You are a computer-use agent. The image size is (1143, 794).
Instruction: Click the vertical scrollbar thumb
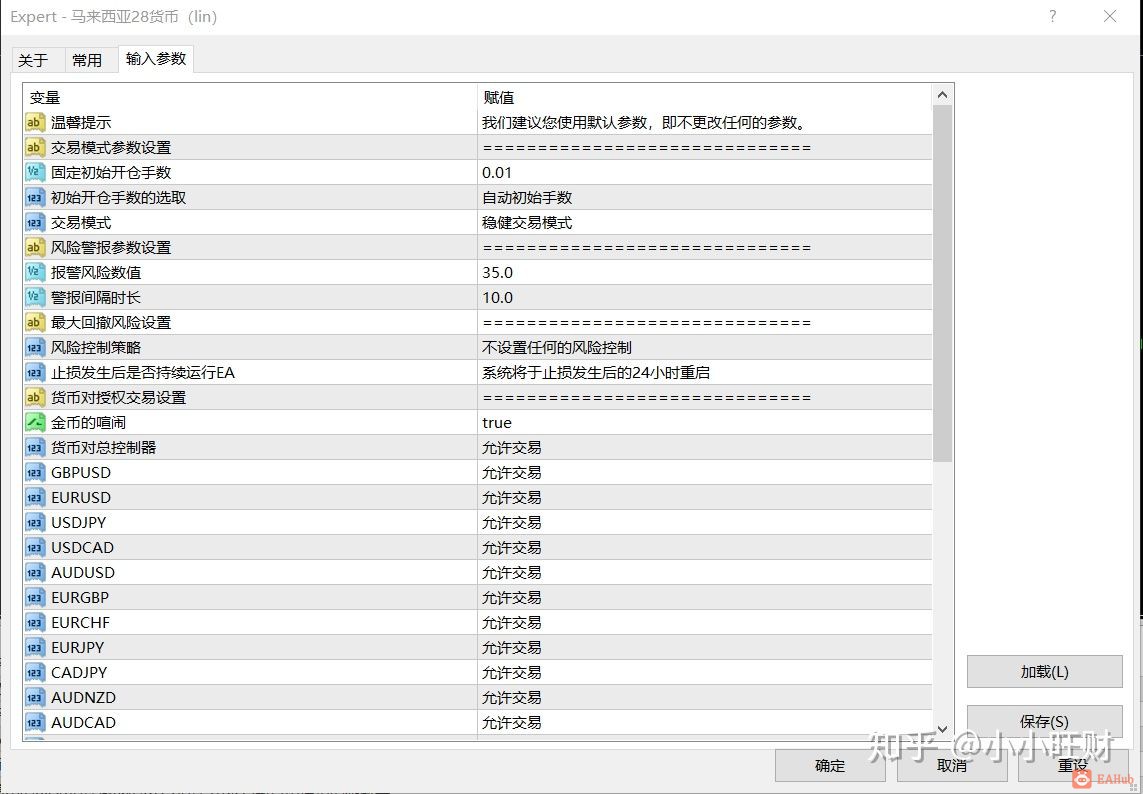(x=942, y=283)
